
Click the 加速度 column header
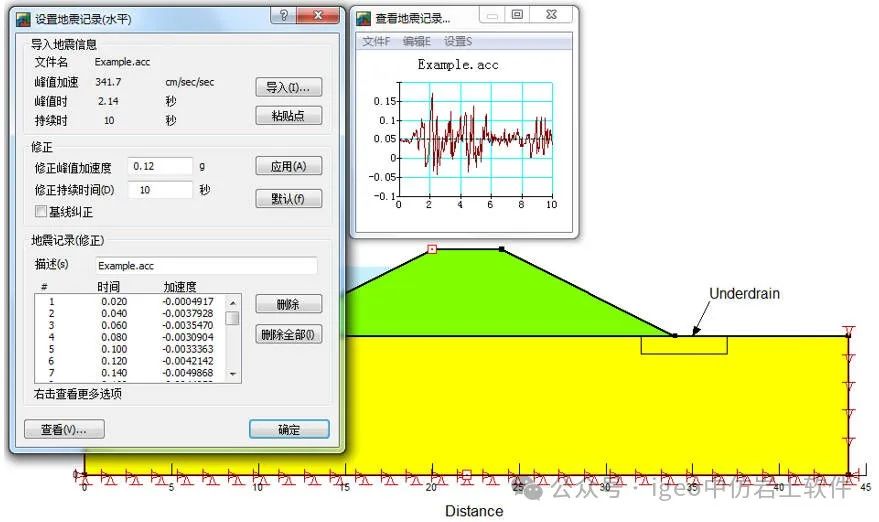coord(180,287)
